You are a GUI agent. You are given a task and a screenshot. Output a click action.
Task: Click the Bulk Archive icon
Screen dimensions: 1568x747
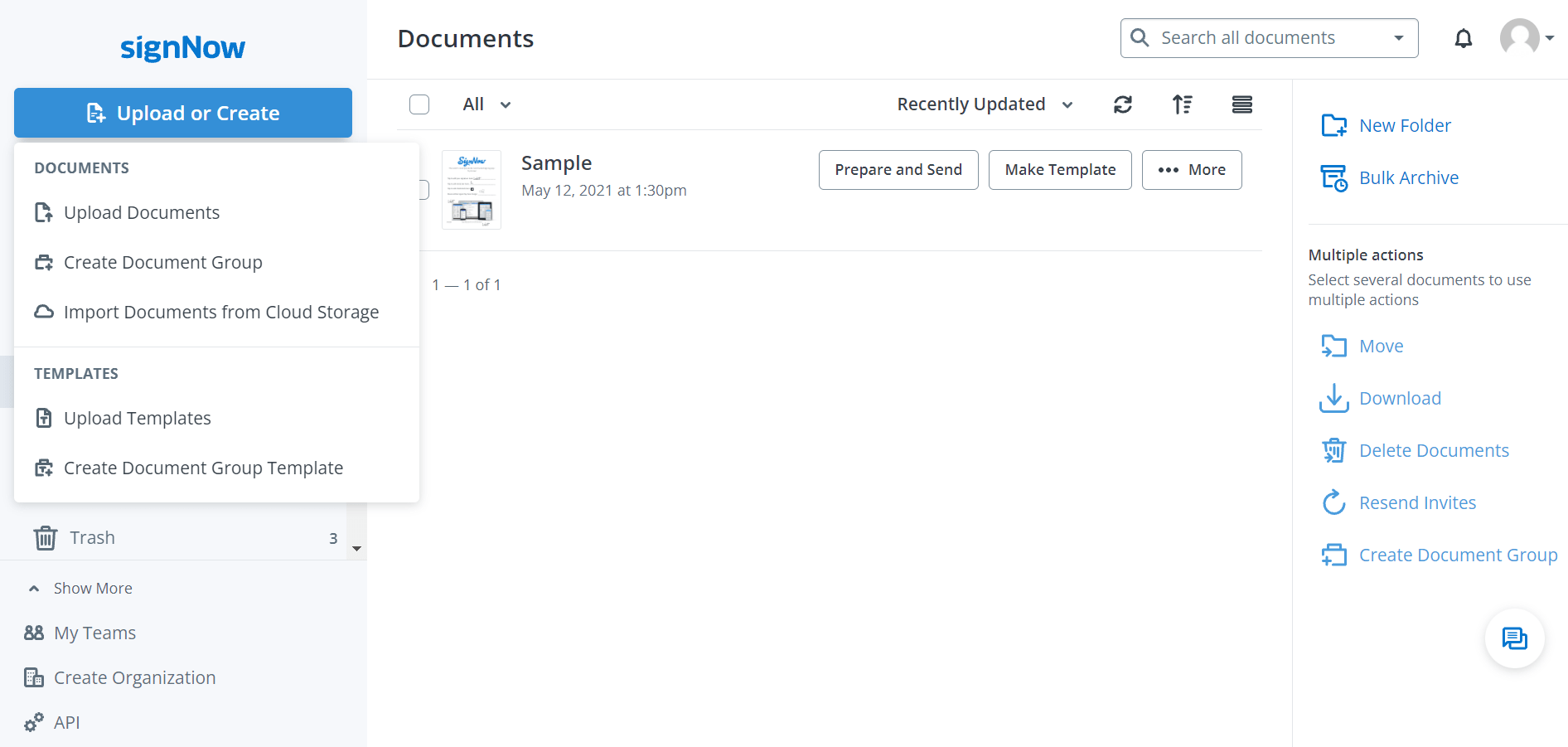(x=1334, y=177)
